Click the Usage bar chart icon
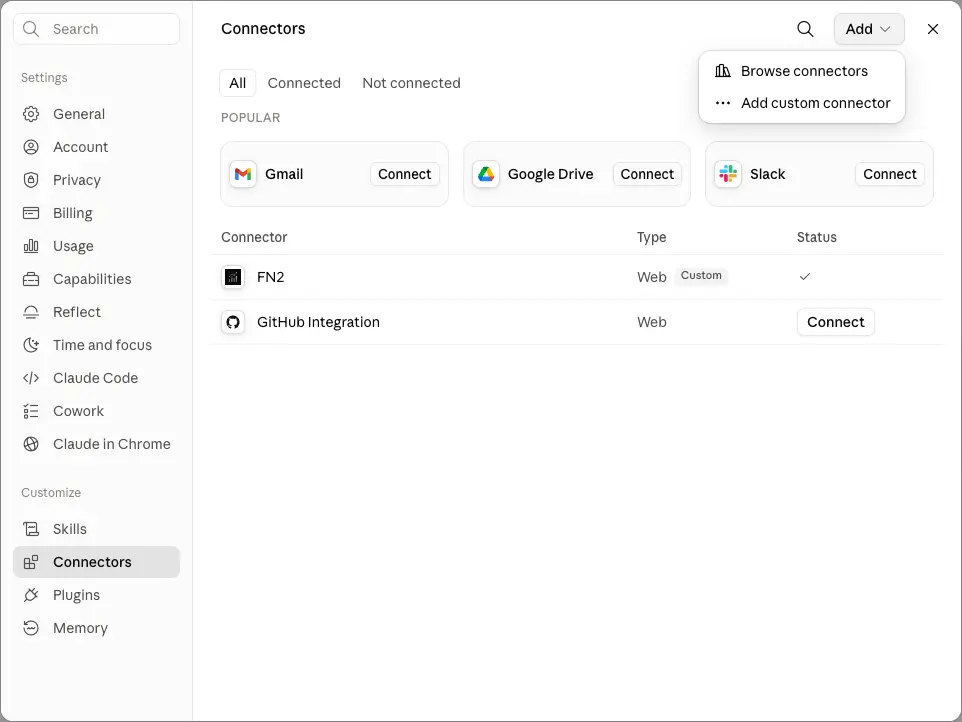This screenshot has height=722, width=962. click(31, 246)
